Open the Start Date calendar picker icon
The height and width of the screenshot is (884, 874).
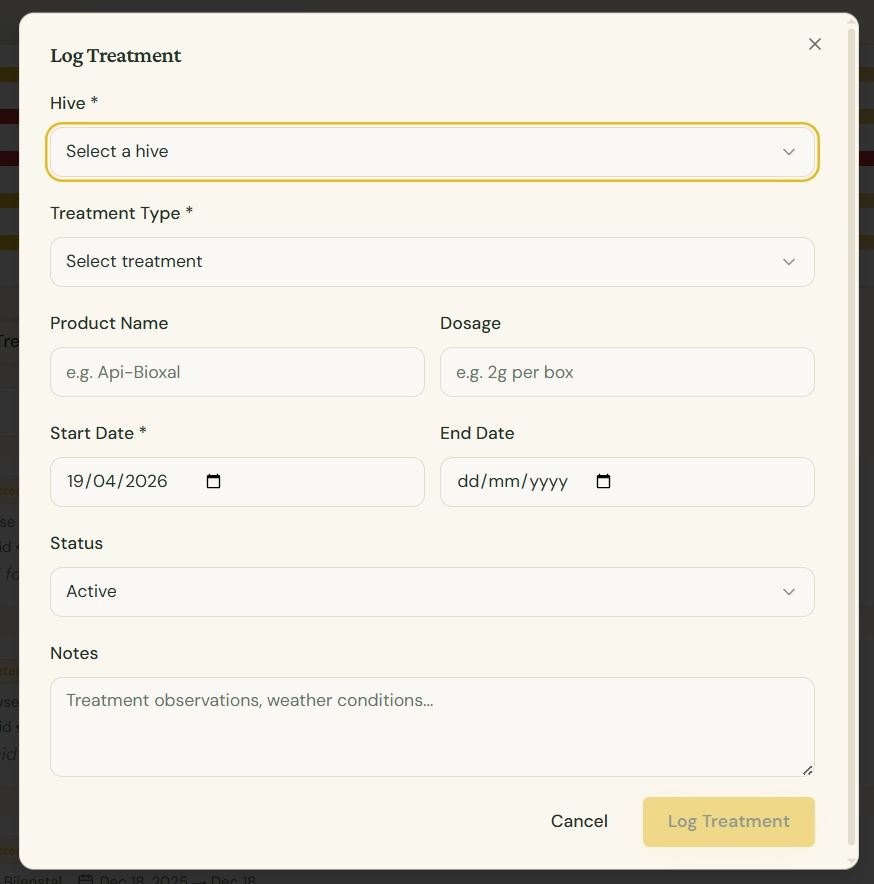(x=213, y=481)
